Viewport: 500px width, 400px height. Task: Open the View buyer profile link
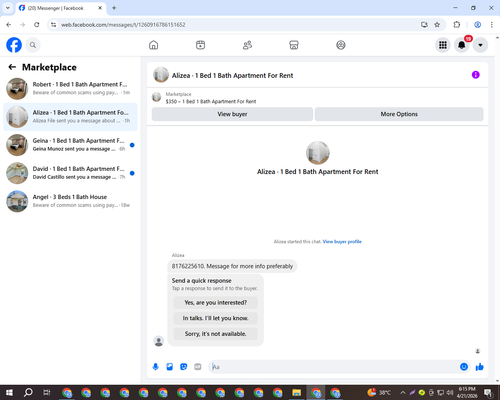pyautogui.click(x=342, y=242)
